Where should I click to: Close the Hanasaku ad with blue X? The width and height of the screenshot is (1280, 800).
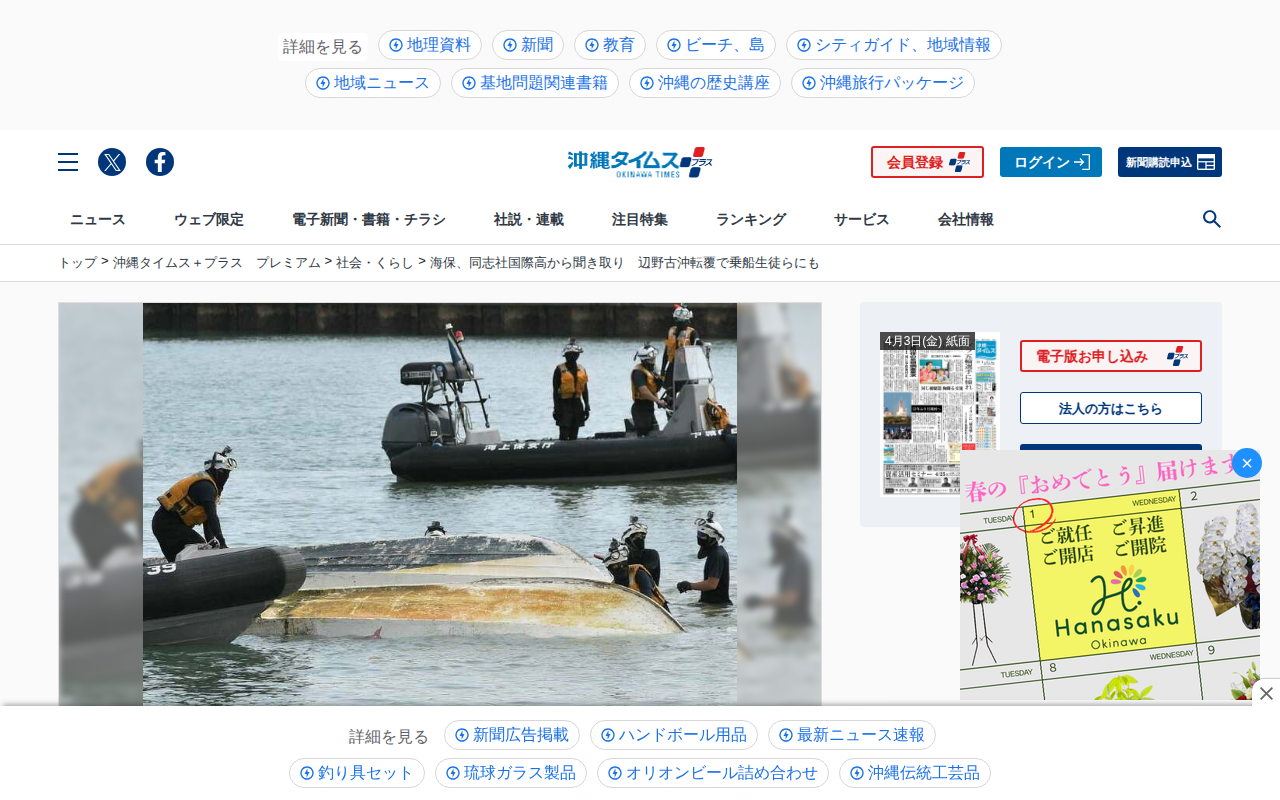[x=1247, y=463]
